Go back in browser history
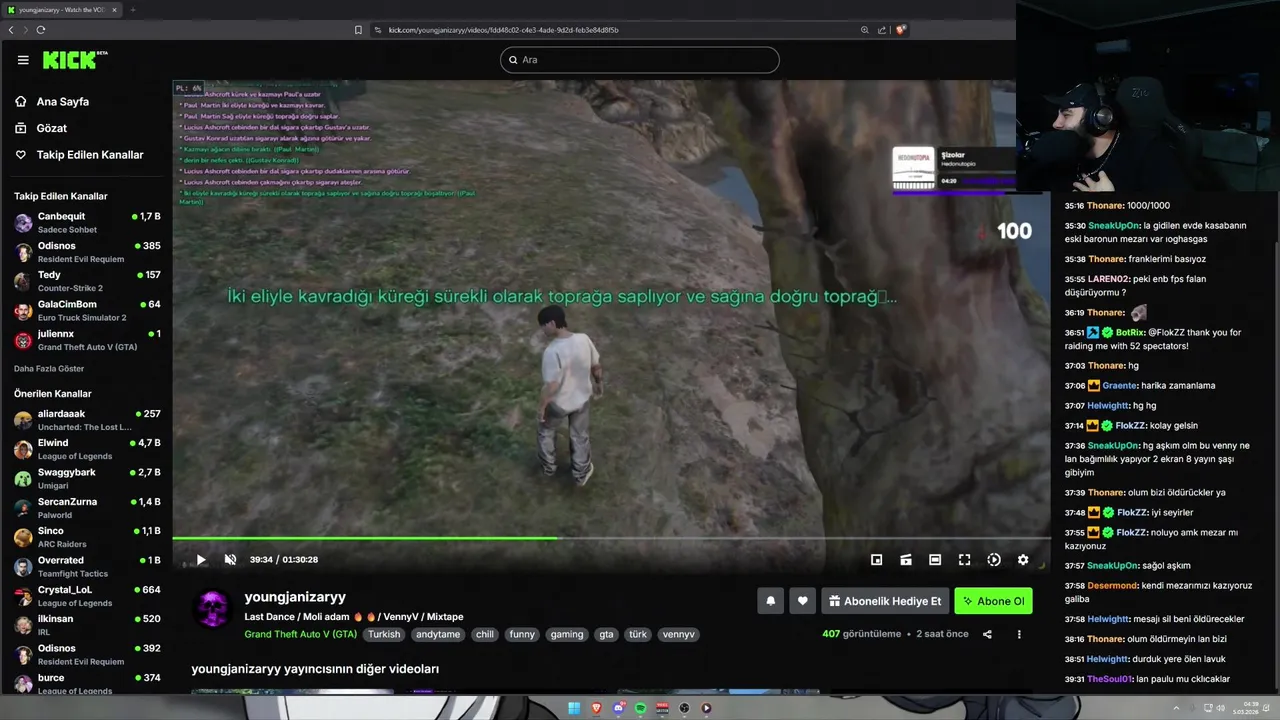 [11, 30]
